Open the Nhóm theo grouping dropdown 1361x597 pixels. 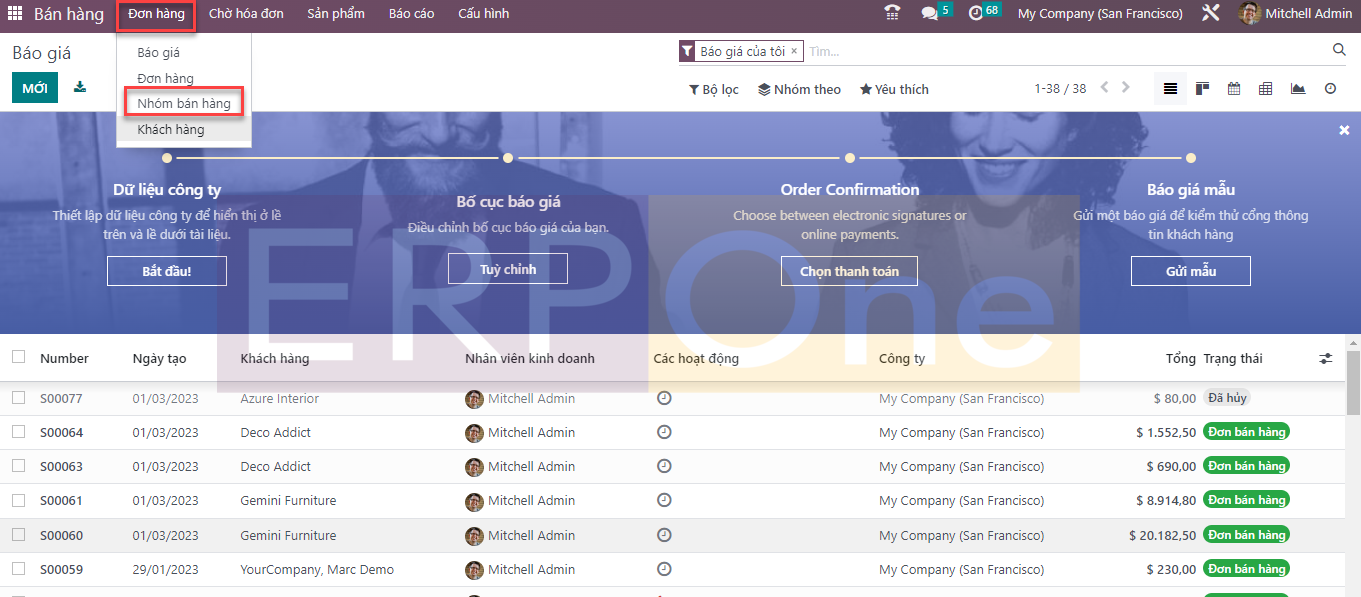pyautogui.click(x=799, y=89)
